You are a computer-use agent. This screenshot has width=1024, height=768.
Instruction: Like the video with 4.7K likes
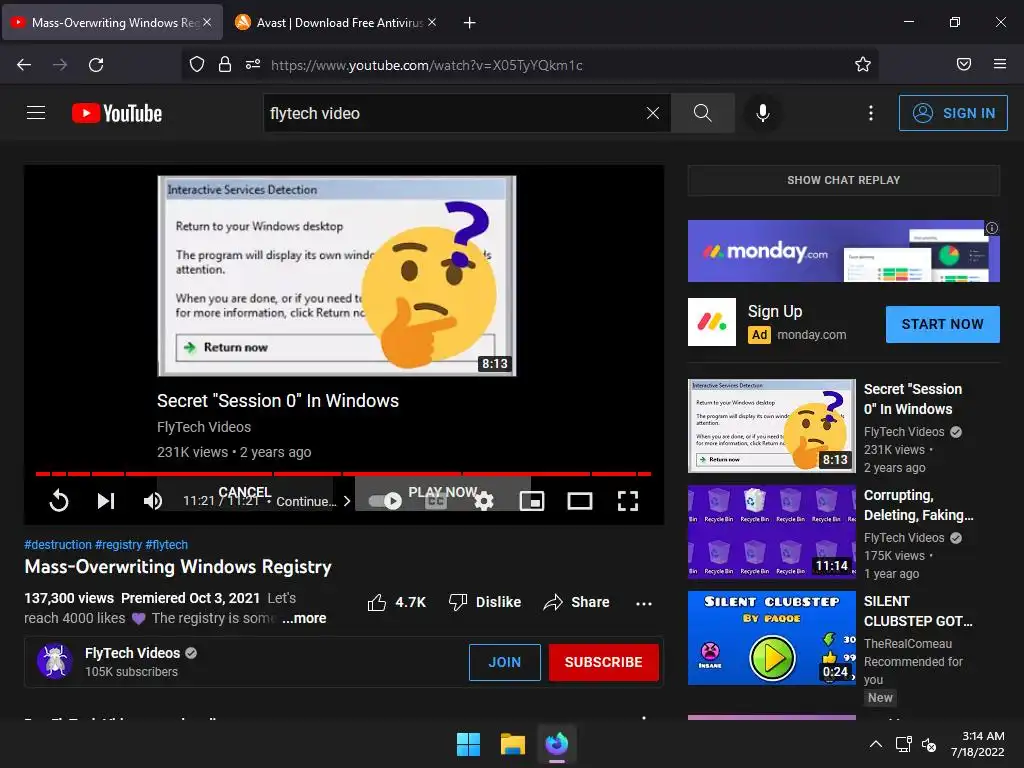(397, 602)
